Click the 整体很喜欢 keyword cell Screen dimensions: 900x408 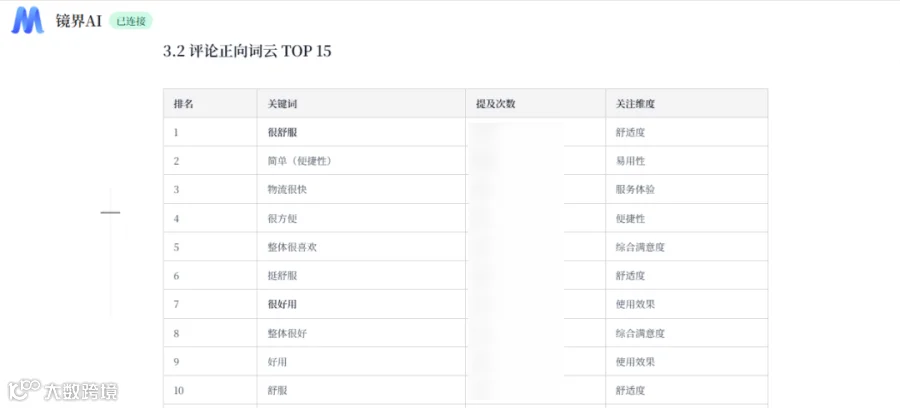point(361,247)
